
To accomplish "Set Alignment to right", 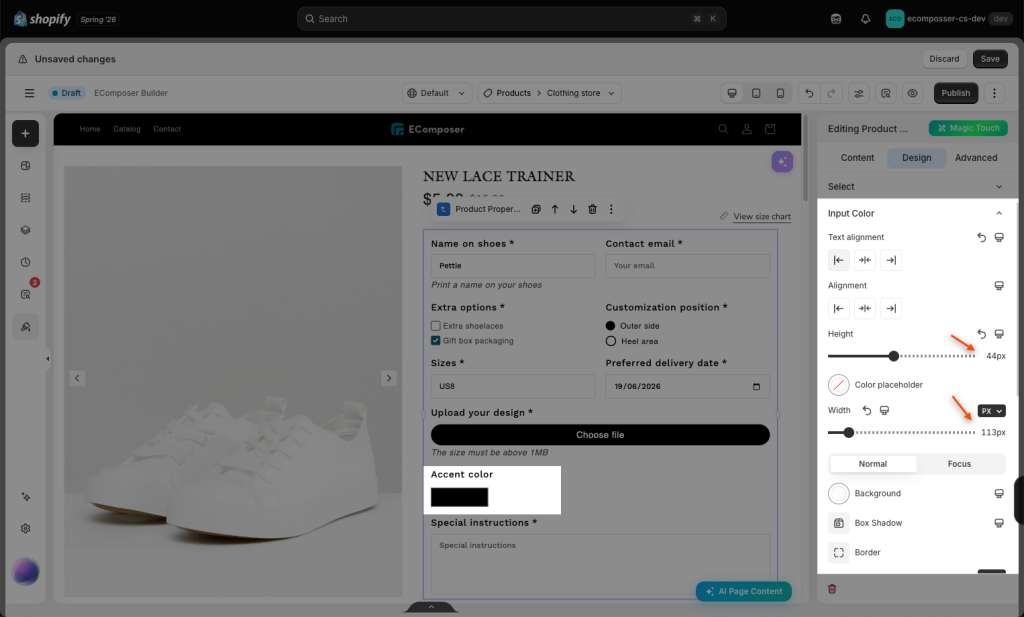I will [891, 308].
